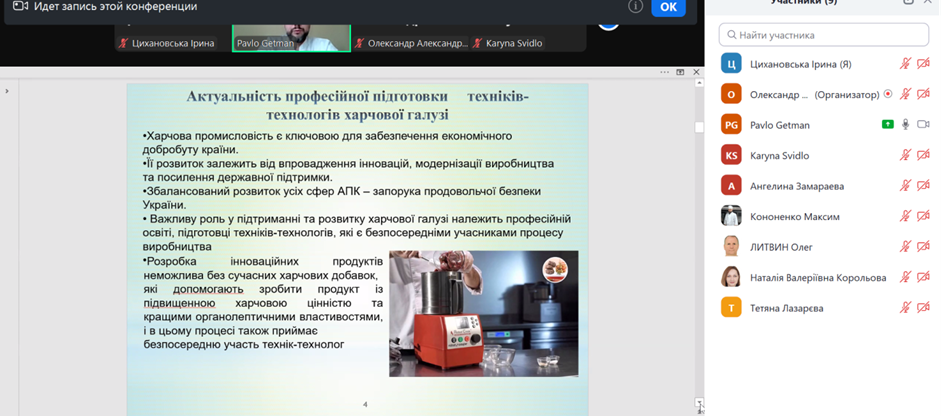Toggle Тетяна Лазарєва's muted microphone
The height and width of the screenshot is (416, 944).
point(905,308)
